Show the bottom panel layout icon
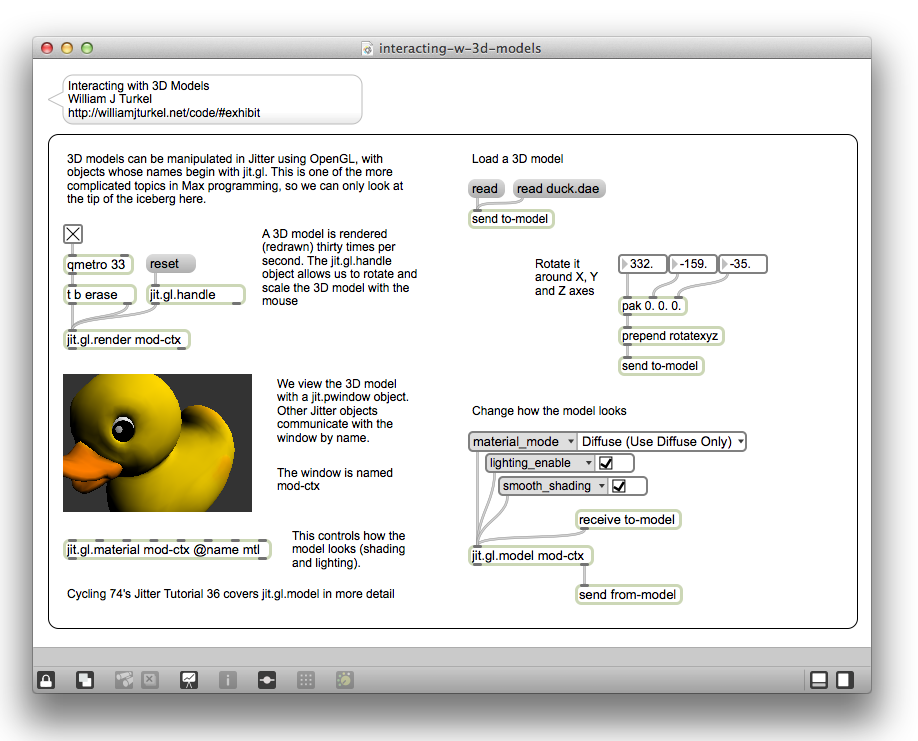Viewport: 918px width, 741px height. pyautogui.click(x=818, y=680)
